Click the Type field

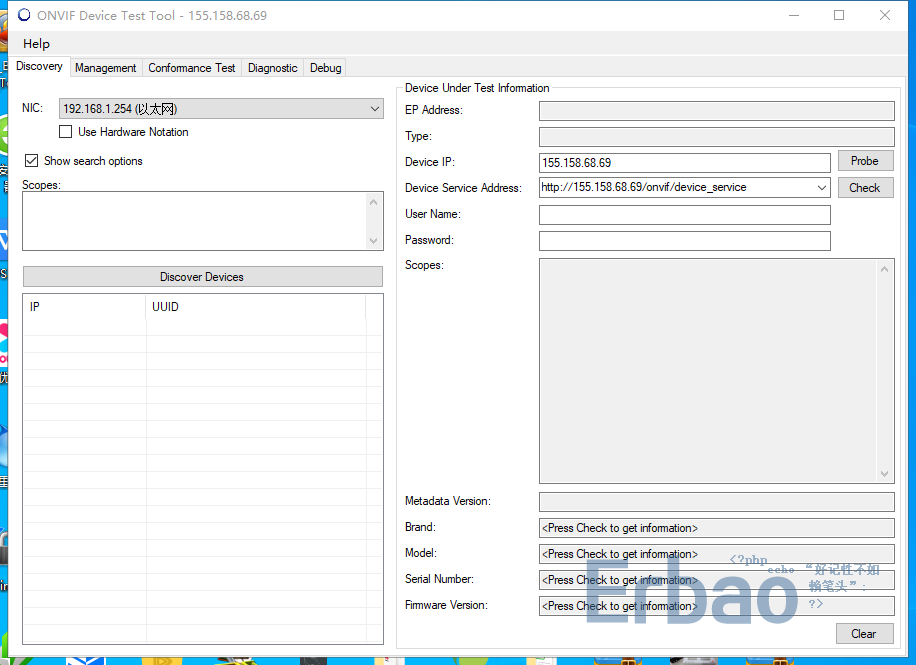[716, 137]
